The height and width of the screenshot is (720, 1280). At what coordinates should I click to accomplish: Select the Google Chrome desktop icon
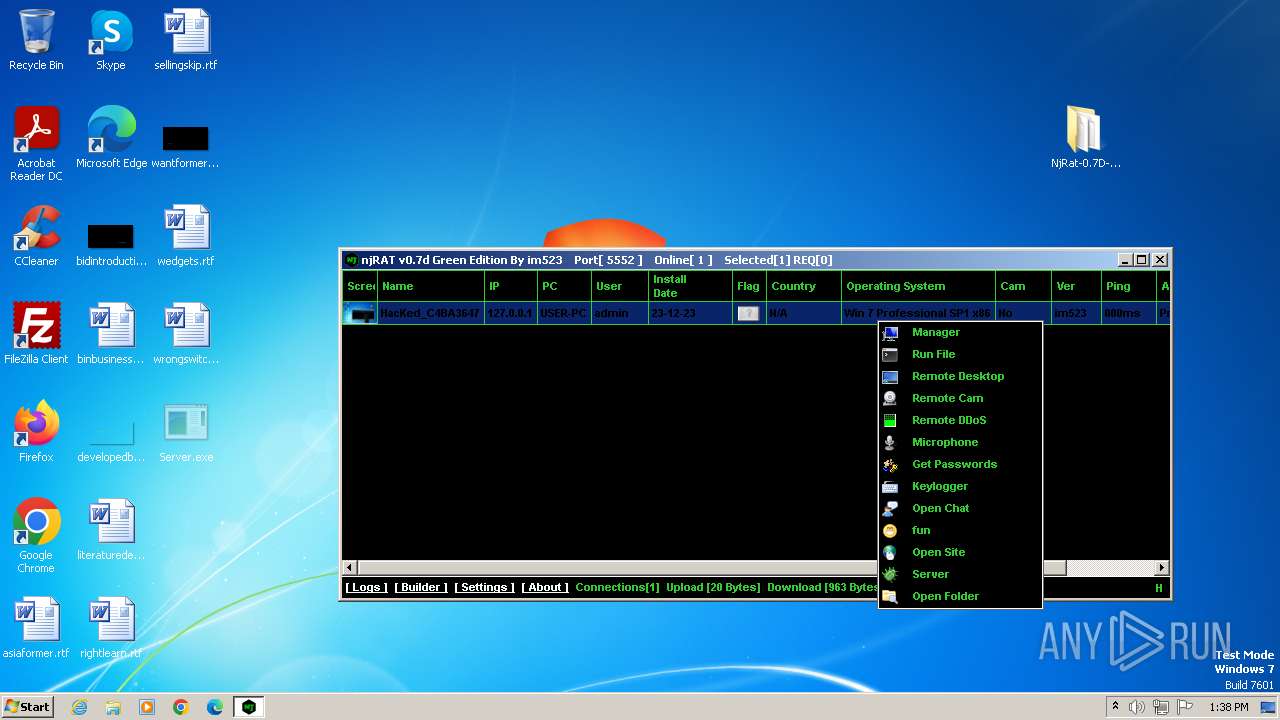[x=36, y=537]
